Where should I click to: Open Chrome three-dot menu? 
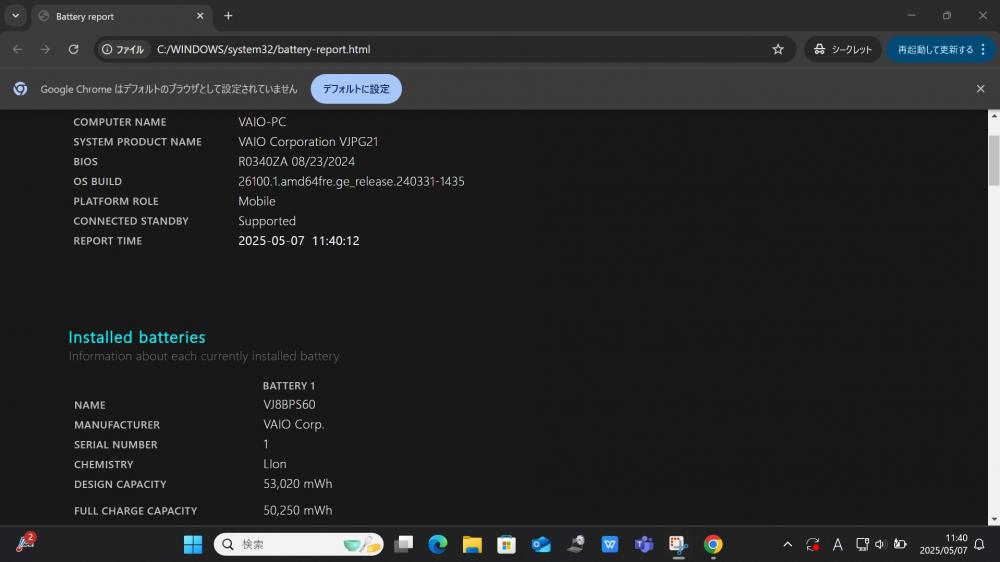pos(983,49)
